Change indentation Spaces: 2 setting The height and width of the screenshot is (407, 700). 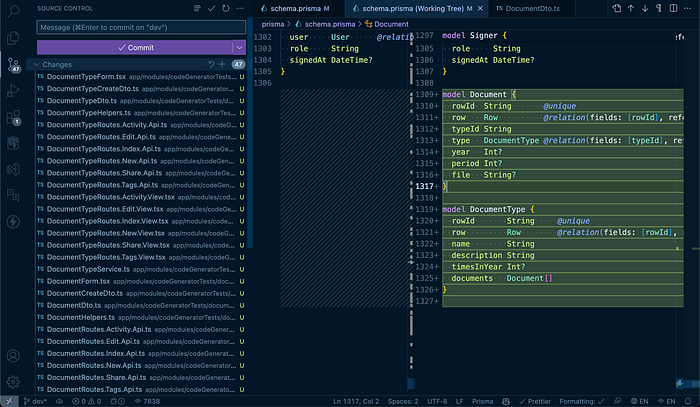pos(403,401)
